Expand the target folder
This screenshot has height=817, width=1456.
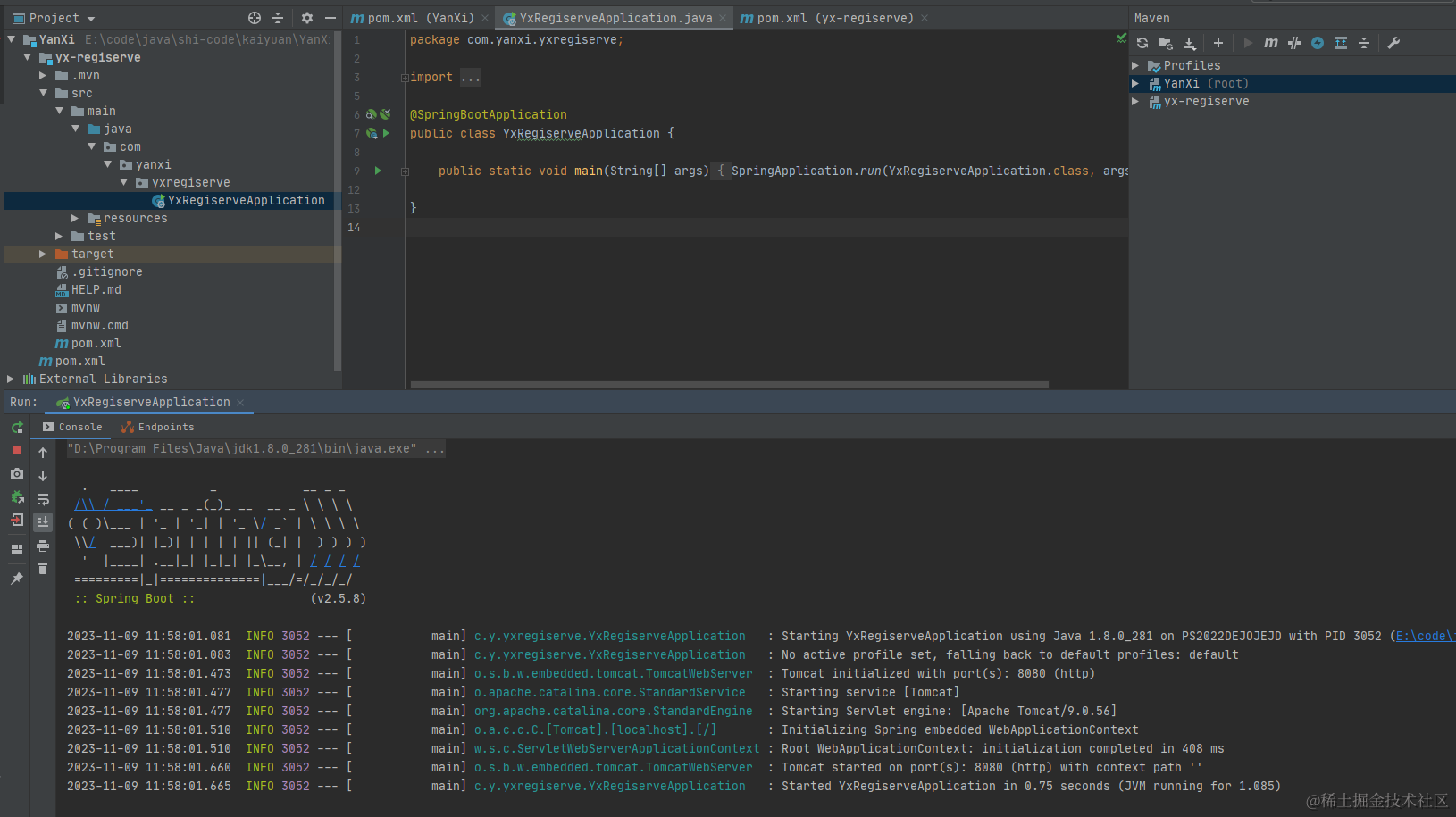pyautogui.click(x=43, y=254)
